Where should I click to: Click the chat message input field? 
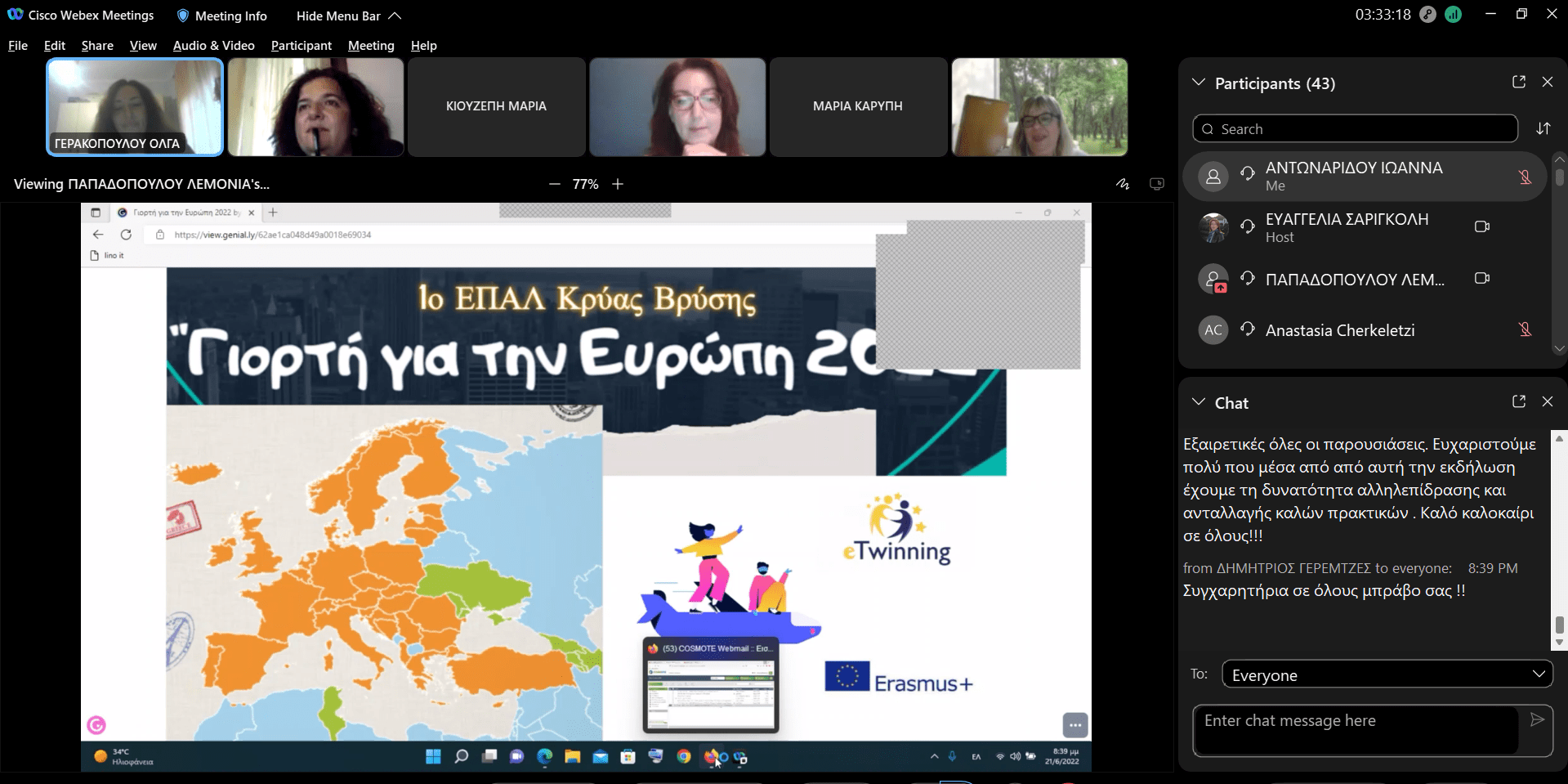click(1356, 730)
